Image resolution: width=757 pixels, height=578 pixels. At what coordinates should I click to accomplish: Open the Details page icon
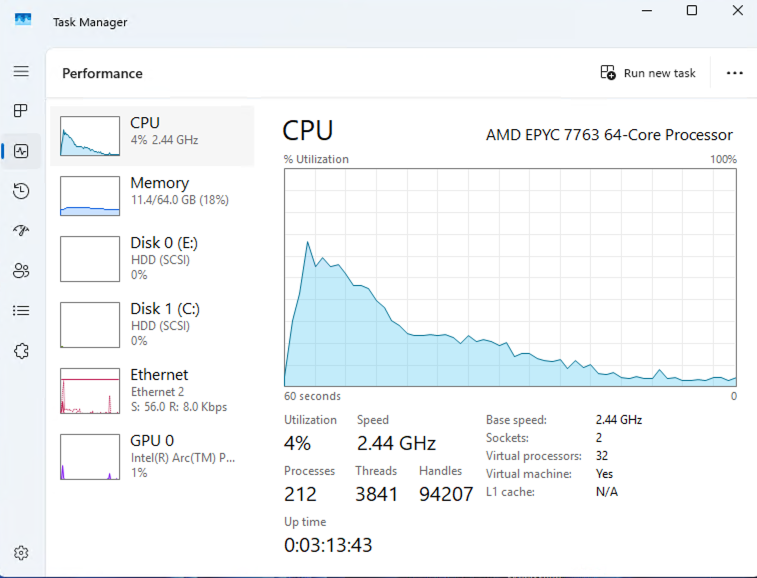tap(21, 311)
